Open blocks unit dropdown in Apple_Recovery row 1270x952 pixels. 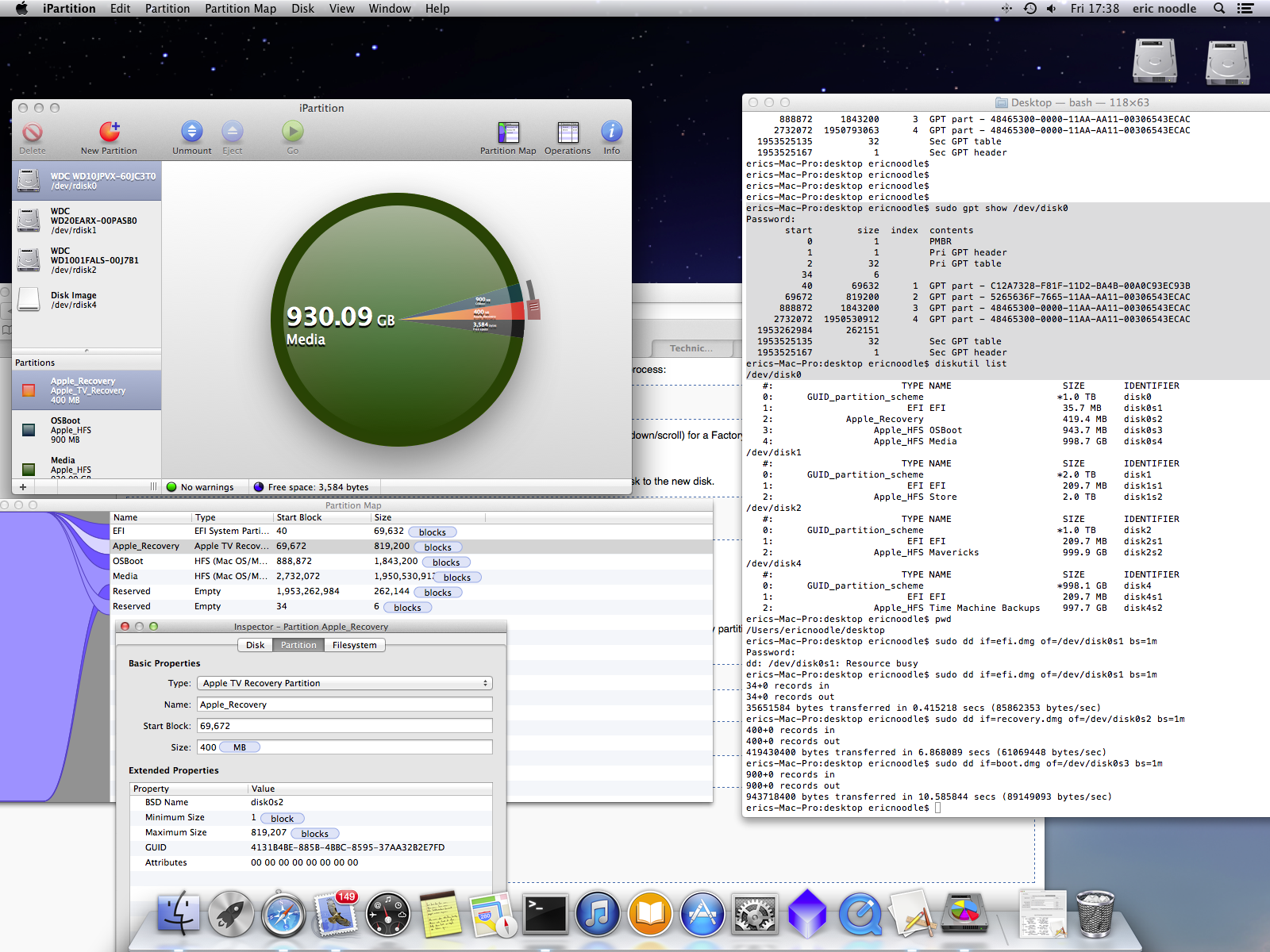click(x=438, y=547)
